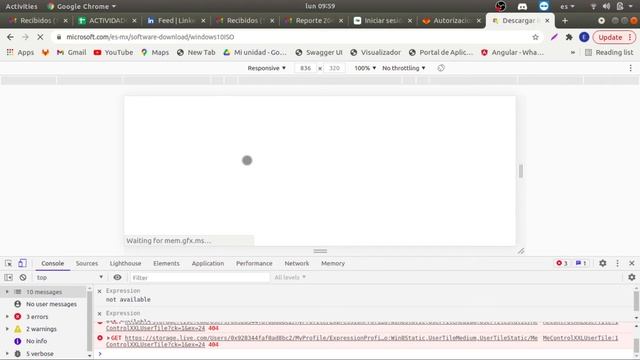Expand the 2 warnings group
The width and height of the screenshot is (640, 360).
click(x=7, y=329)
